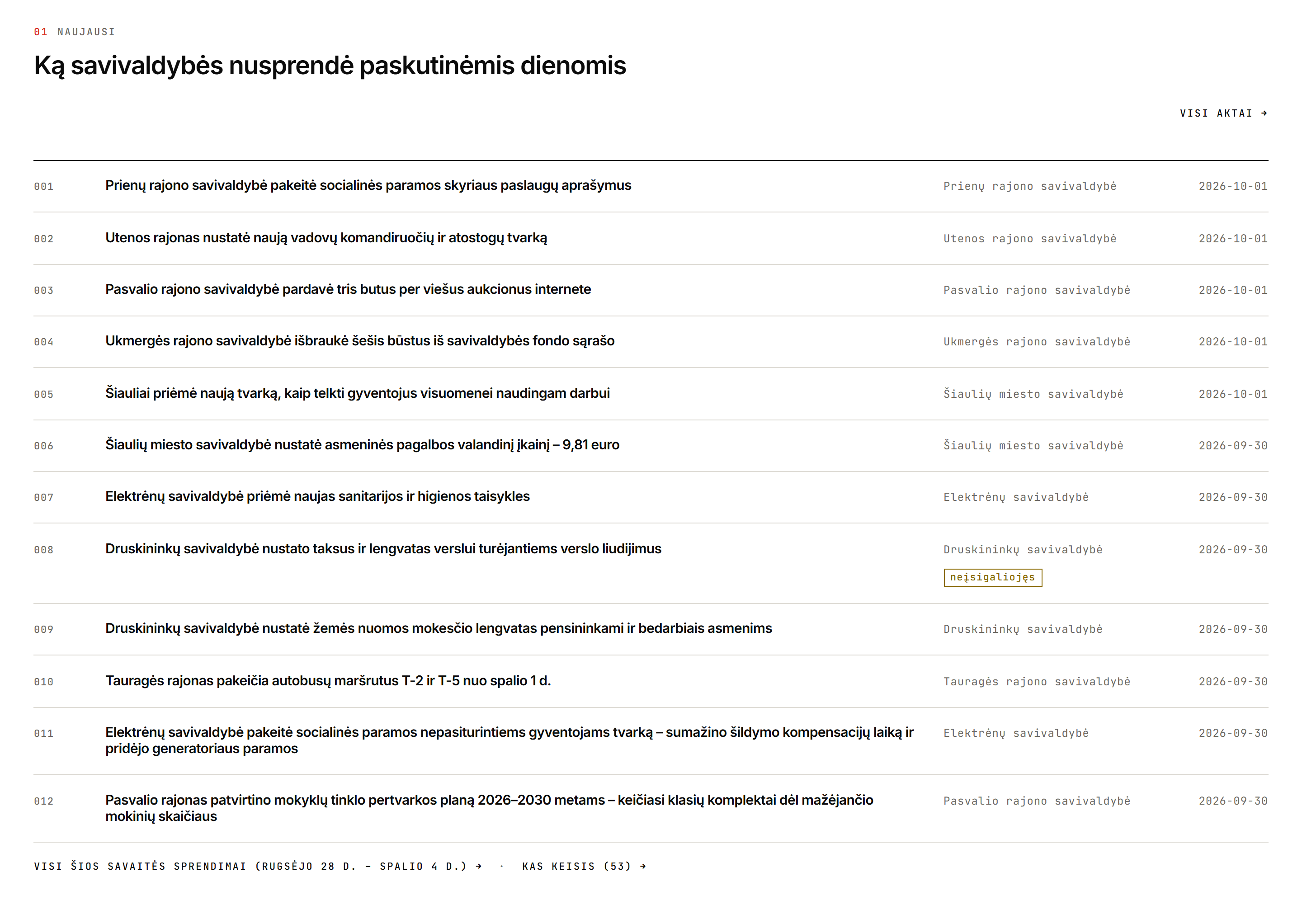This screenshot has width=1302, height=924.
Task: Click the date 2026-10-01 in row 003
Action: point(1232,290)
